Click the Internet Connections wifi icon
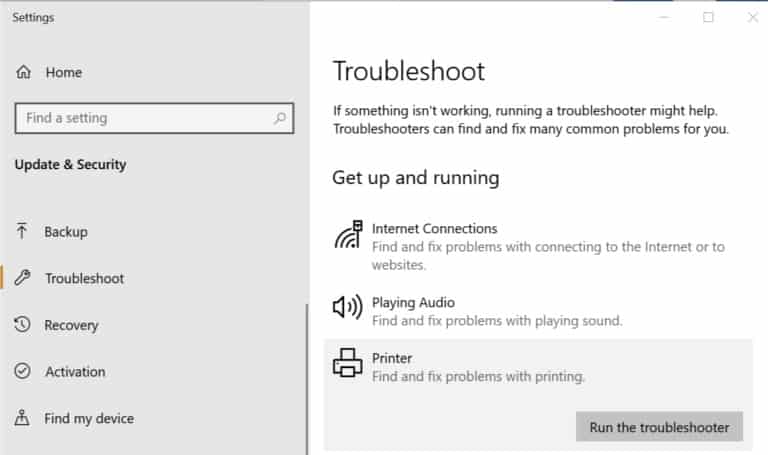This screenshot has width=768, height=455. tap(348, 235)
